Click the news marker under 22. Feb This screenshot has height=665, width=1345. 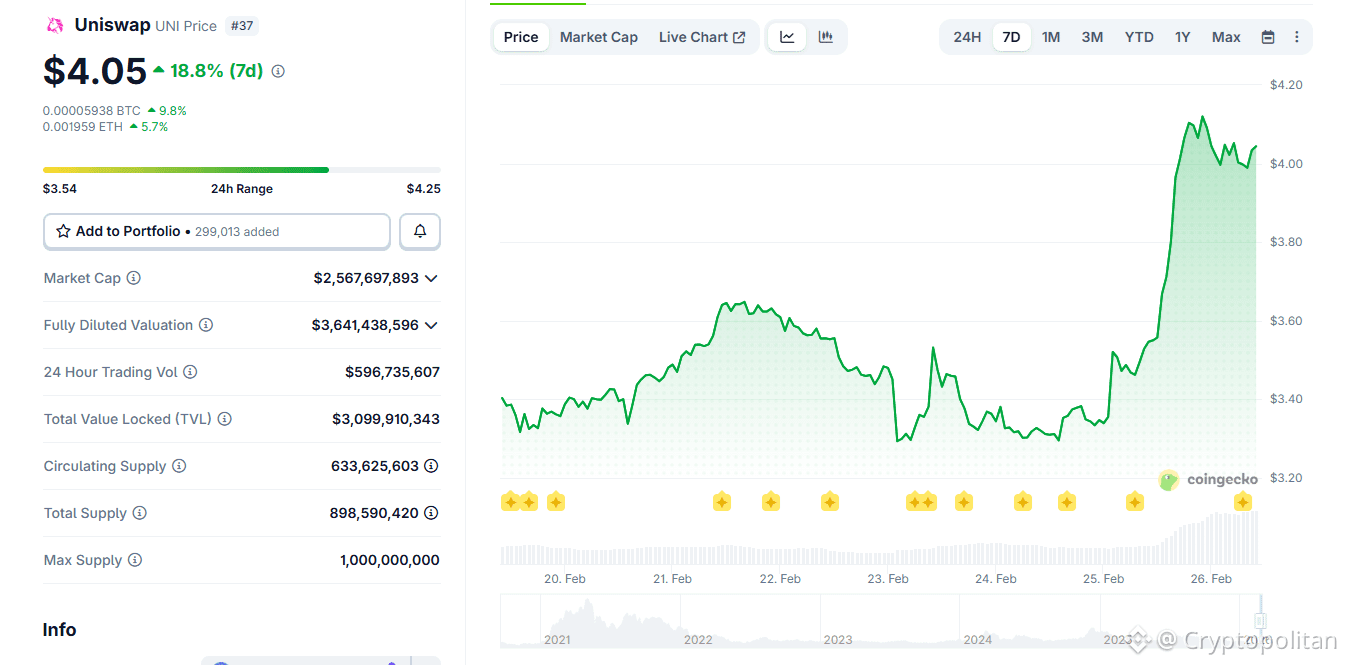point(771,502)
